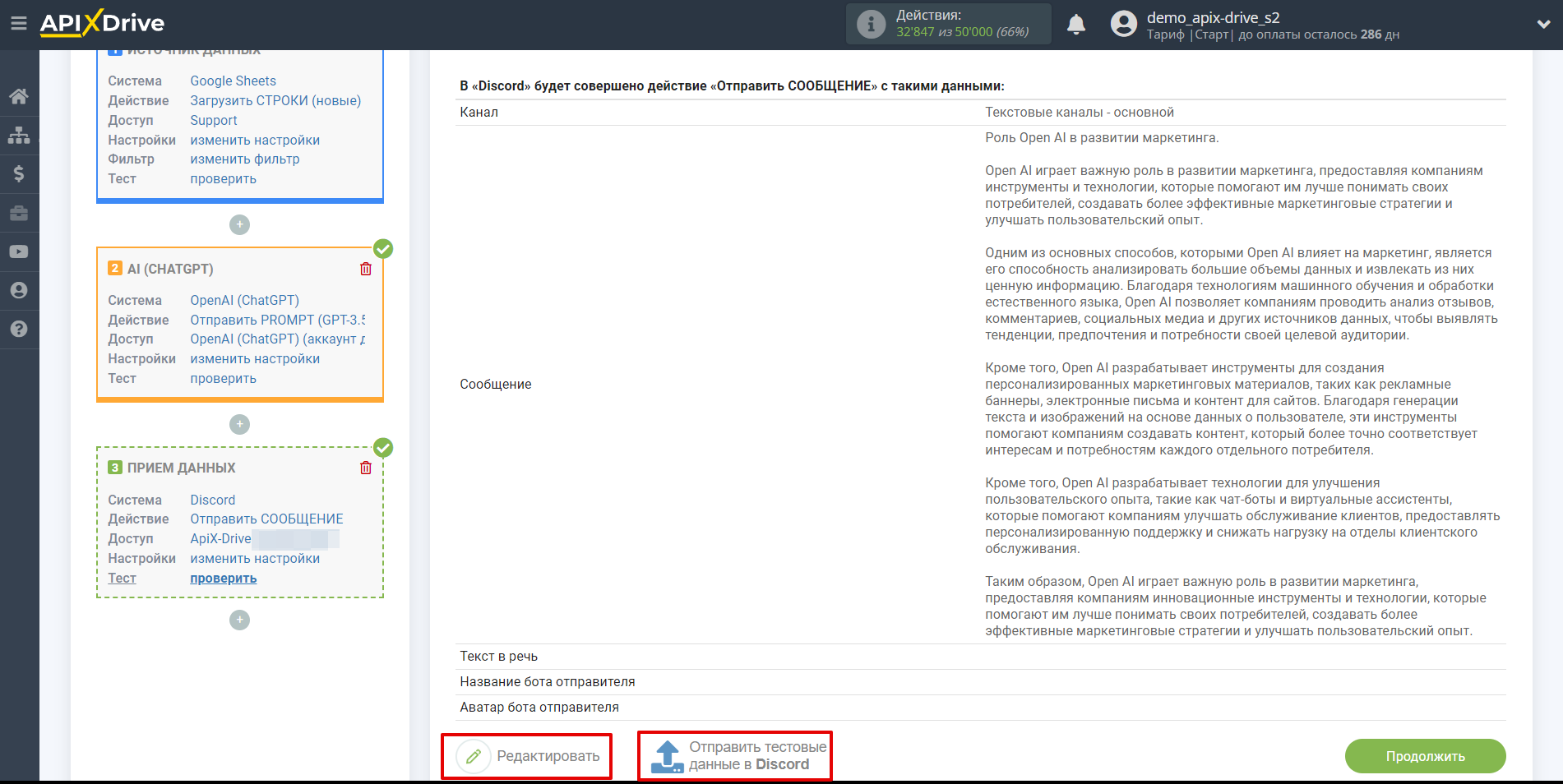Image resolution: width=1563 pixels, height=784 pixels.
Task: Click the upload to Discord icon
Action: coord(667,756)
